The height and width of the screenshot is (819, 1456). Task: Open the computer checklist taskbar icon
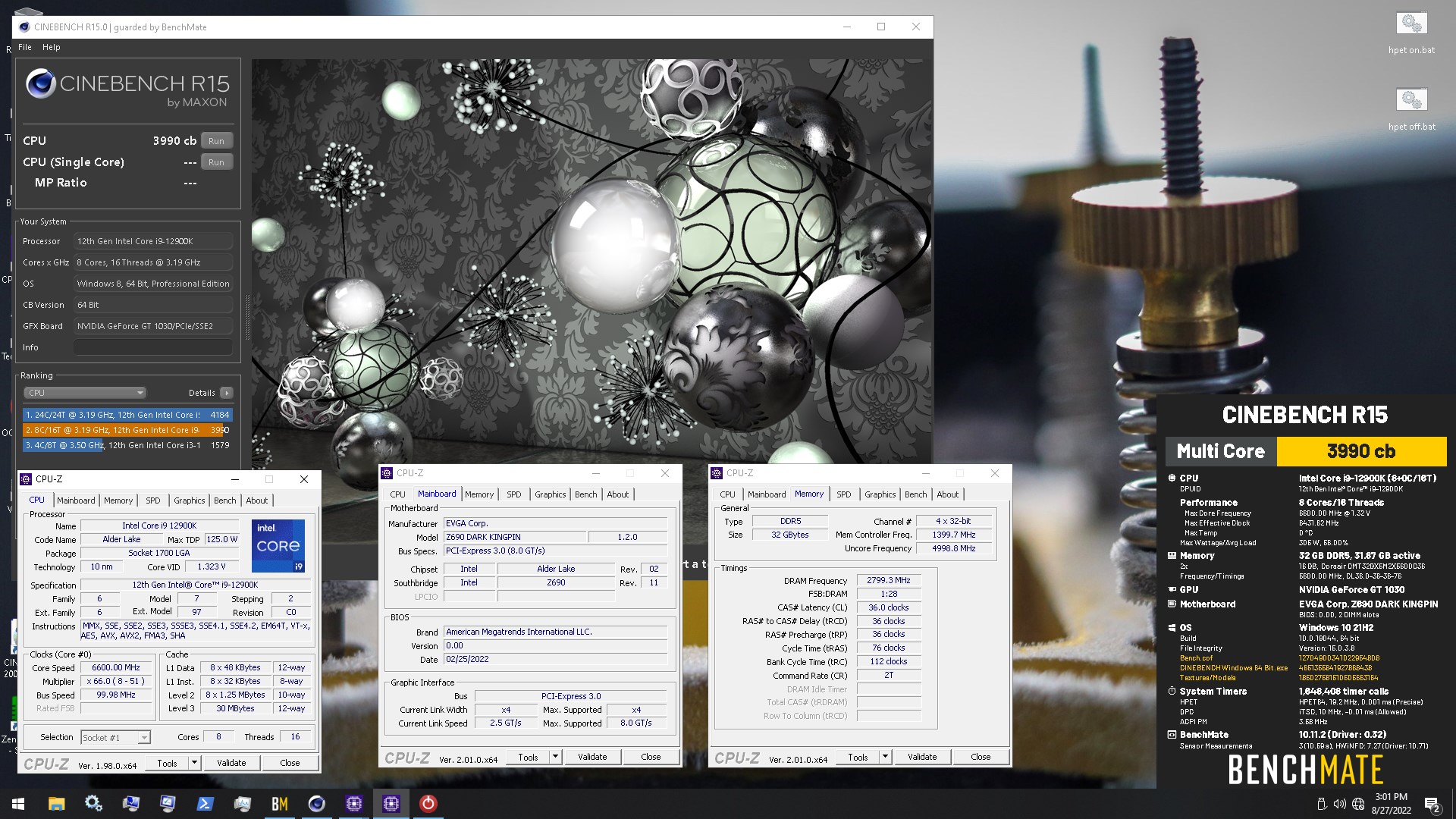tap(168, 804)
